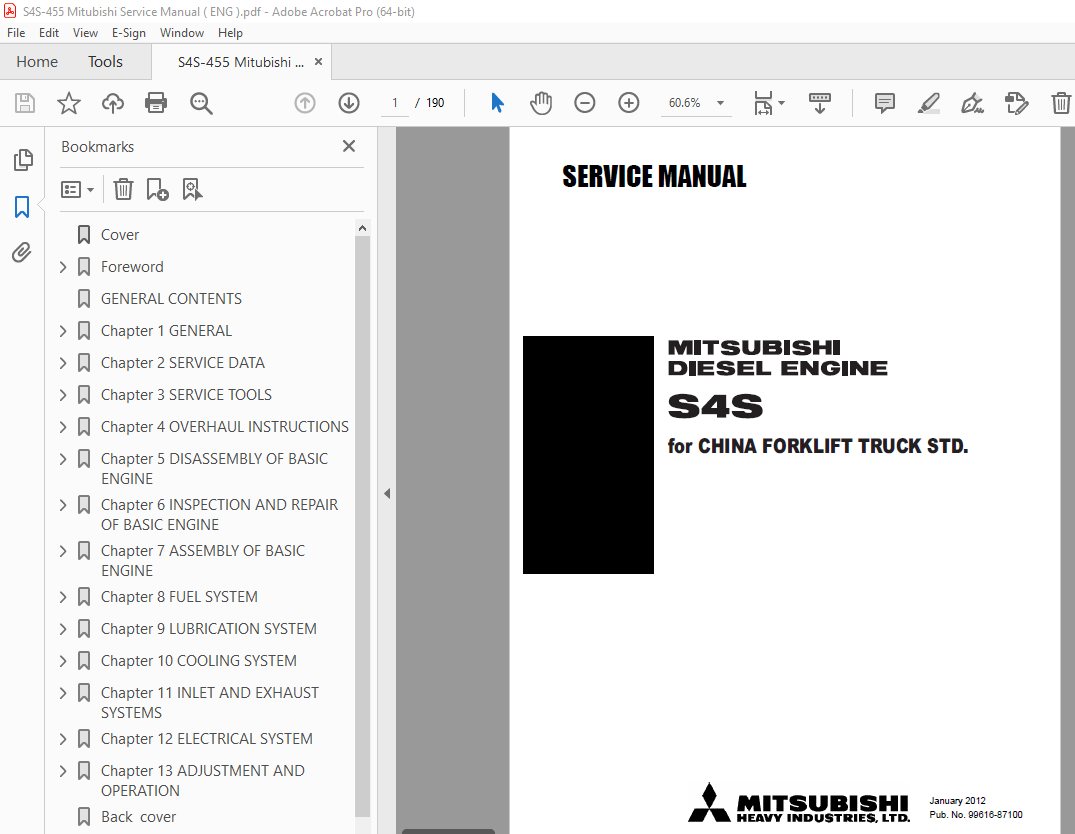Open Chapter 7 ASSEMBLY OF BASIC ENGINE
The image size is (1075, 834).
[203, 560]
